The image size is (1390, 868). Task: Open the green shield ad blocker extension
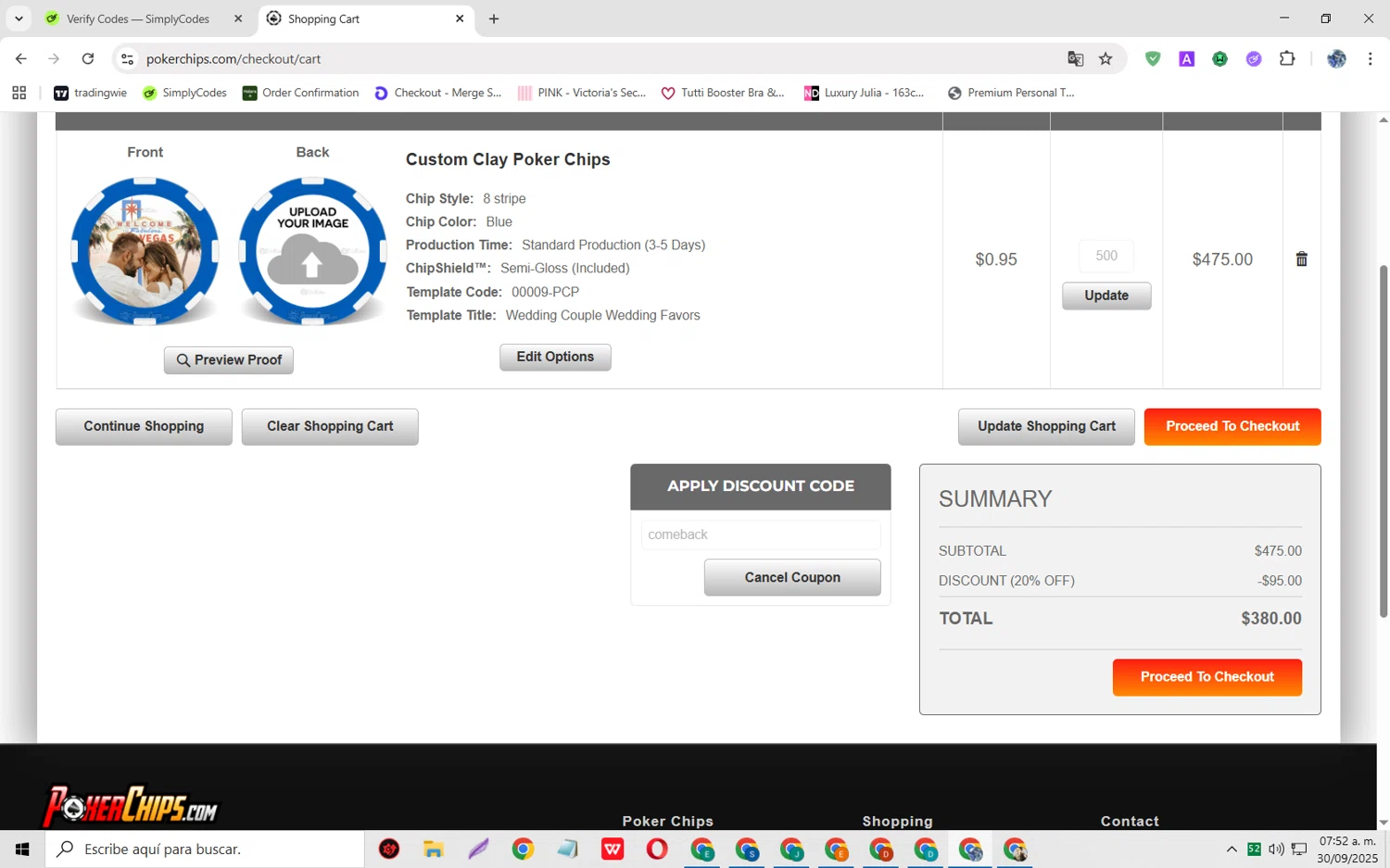click(1153, 59)
